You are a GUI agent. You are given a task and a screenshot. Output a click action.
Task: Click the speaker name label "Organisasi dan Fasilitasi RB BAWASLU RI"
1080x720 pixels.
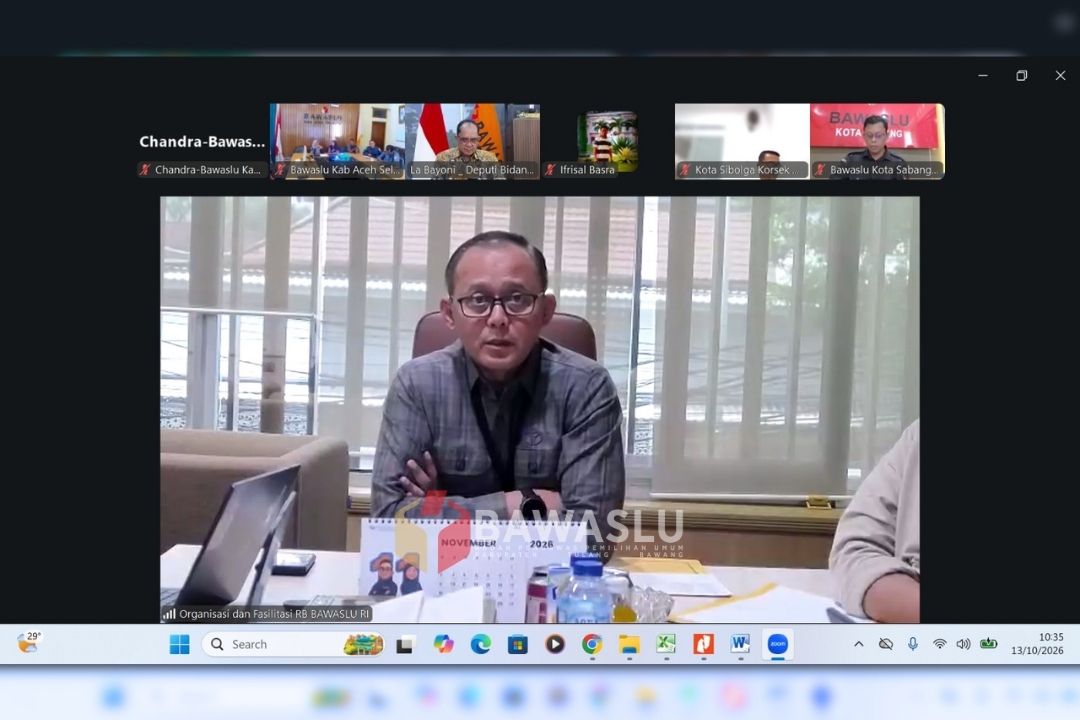(274, 614)
